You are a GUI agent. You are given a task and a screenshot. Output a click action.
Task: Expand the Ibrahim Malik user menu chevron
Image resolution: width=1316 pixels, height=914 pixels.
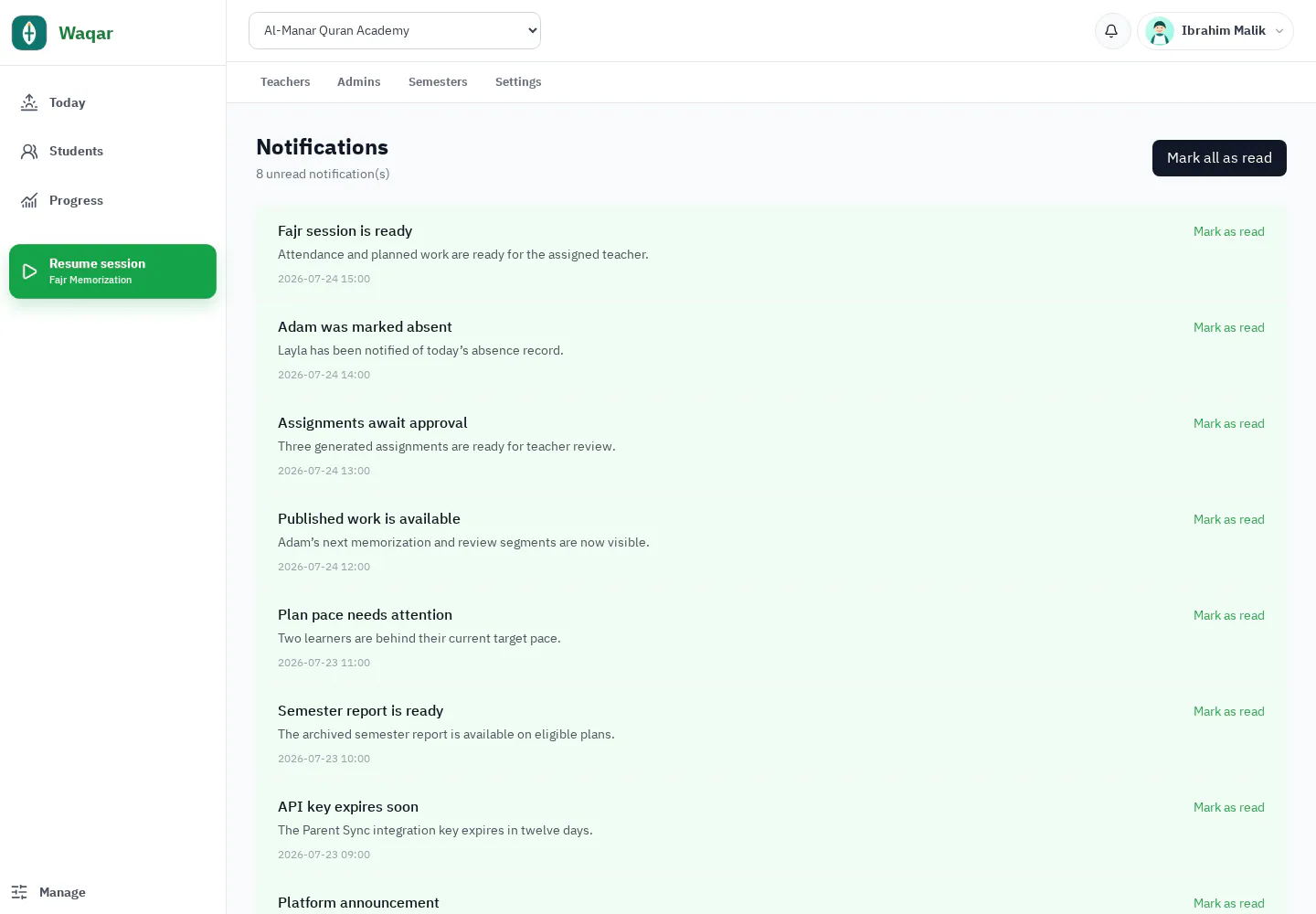[x=1279, y=31]
